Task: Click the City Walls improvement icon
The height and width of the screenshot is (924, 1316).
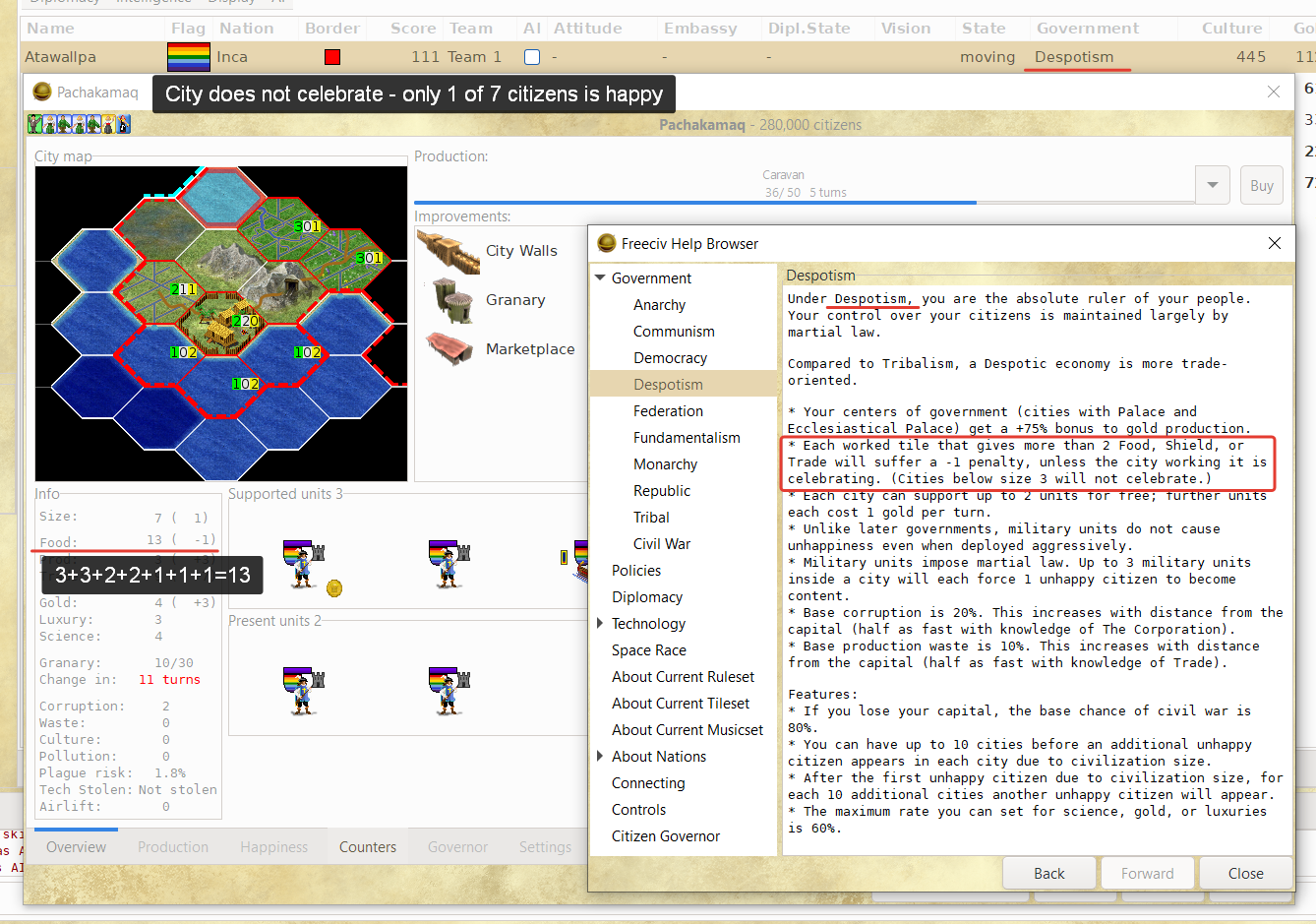Action: click(448, 252)
